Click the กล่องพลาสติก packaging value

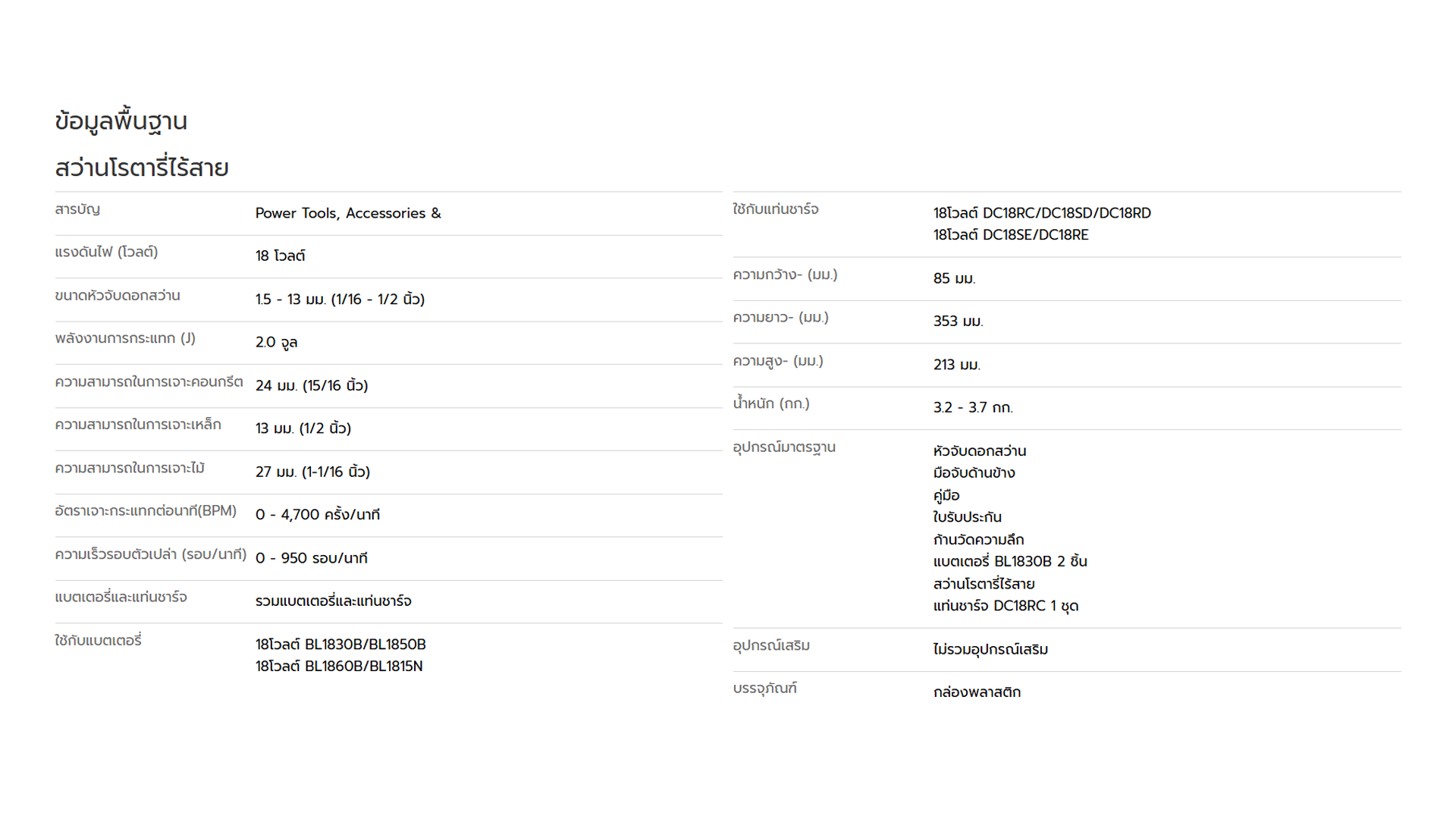977,692
